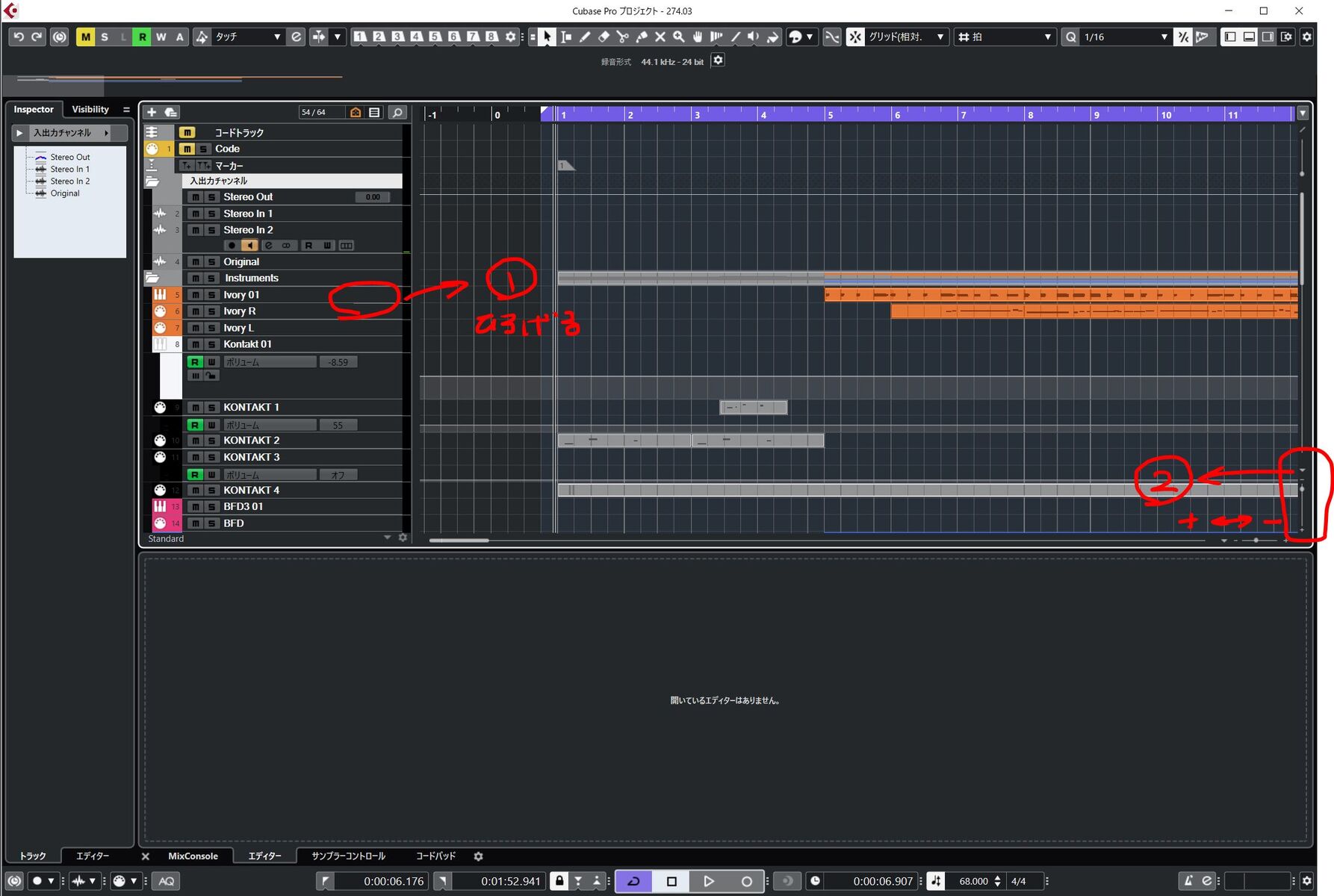Mute the BFD3 01 track

click(196, 507)
